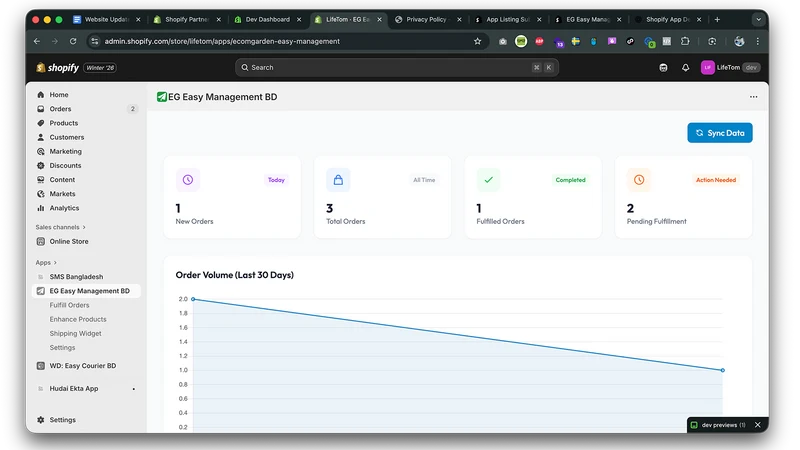Open the app's three-dot more menu

pyautogui.click(x=754, y=97)
